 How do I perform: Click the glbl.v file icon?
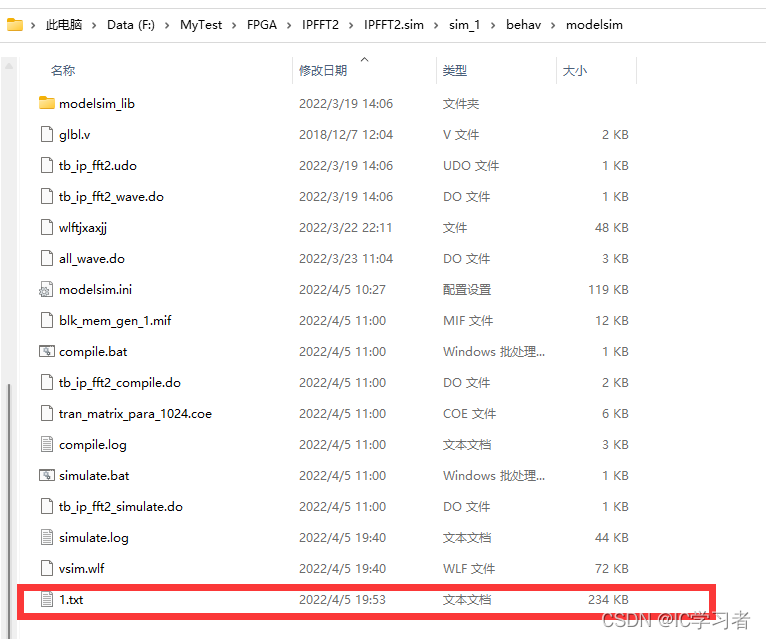click(x=46, y=134)
